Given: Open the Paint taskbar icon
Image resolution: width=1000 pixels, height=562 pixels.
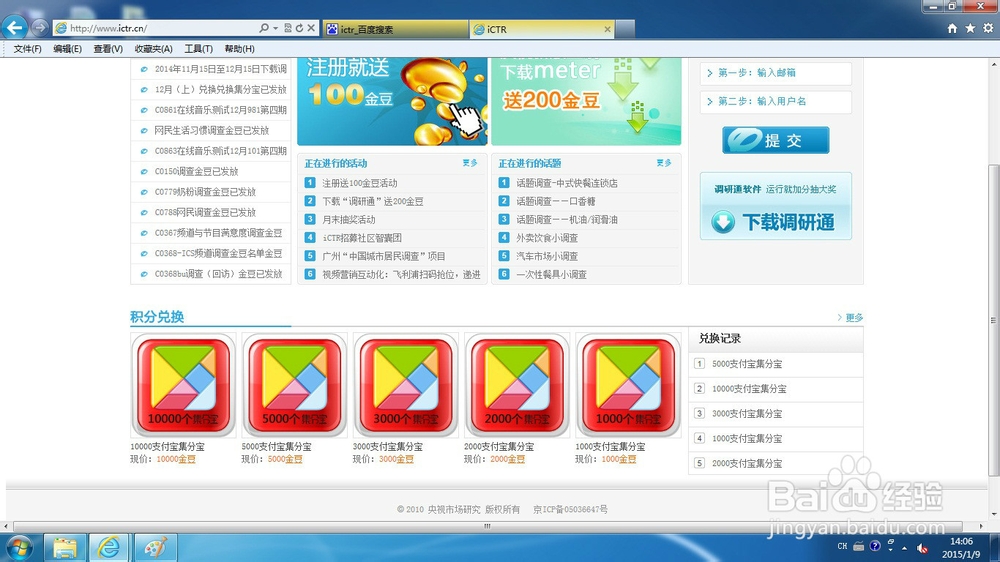Looking at the screenshot, I should tap(155, 547).
